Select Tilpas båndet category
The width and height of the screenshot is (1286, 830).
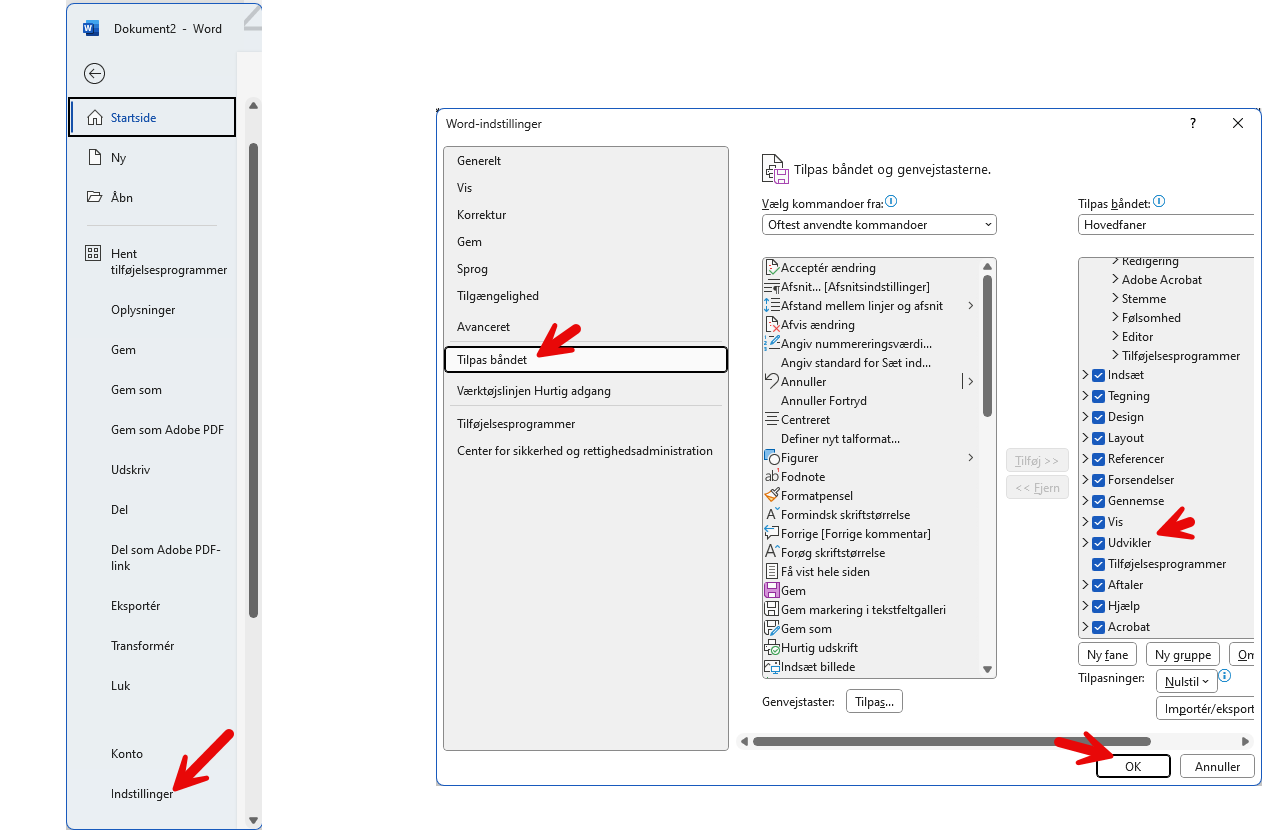pos(585,360)
